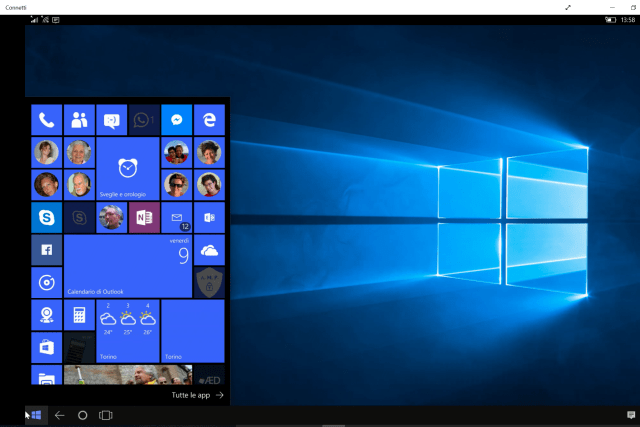Open the Phone dialer tile
Viewport: 640px width, 427px height.
pos(47,120)
